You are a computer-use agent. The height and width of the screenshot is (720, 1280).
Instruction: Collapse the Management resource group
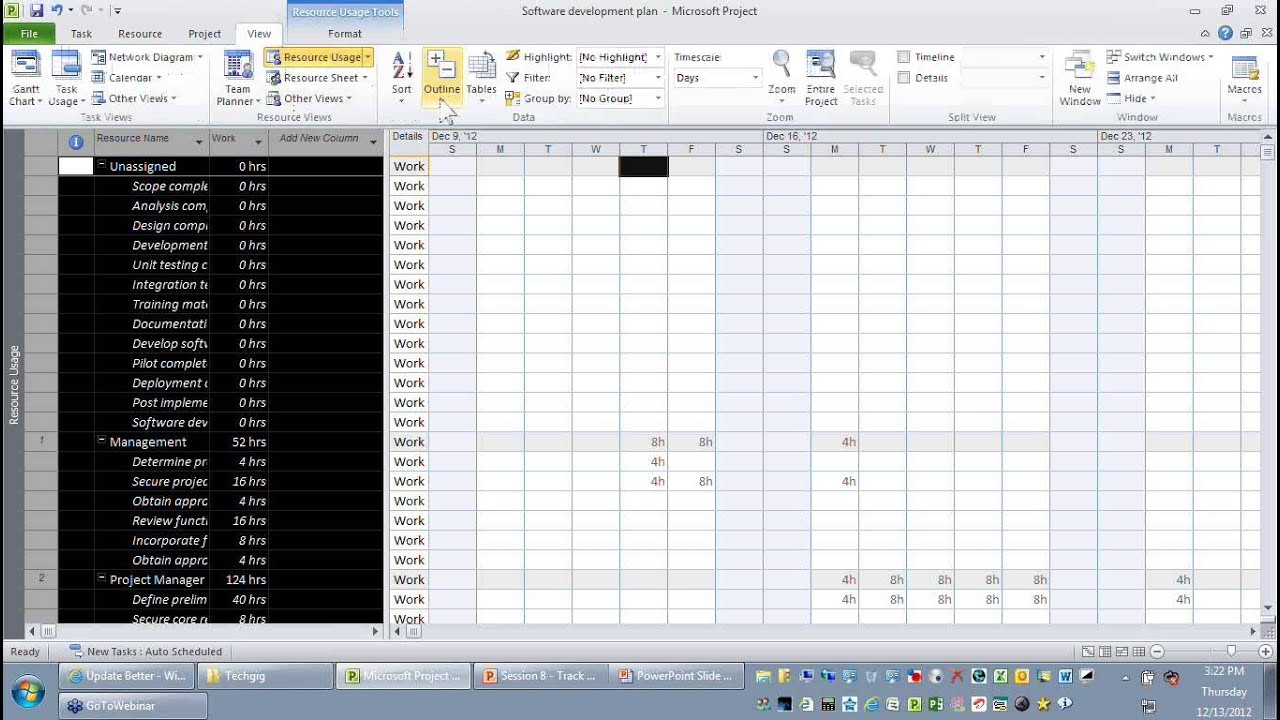click(x=102, y=441)
